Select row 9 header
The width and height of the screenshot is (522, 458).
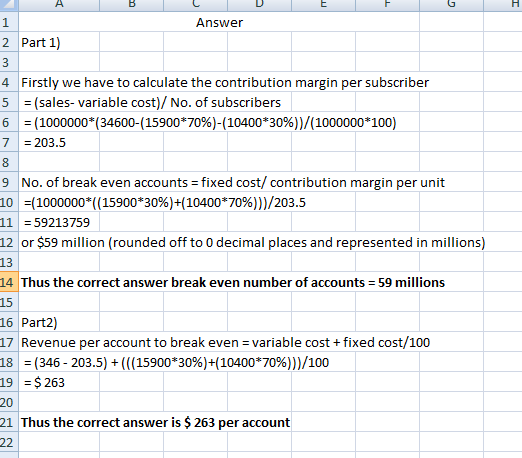click(9, 182)
